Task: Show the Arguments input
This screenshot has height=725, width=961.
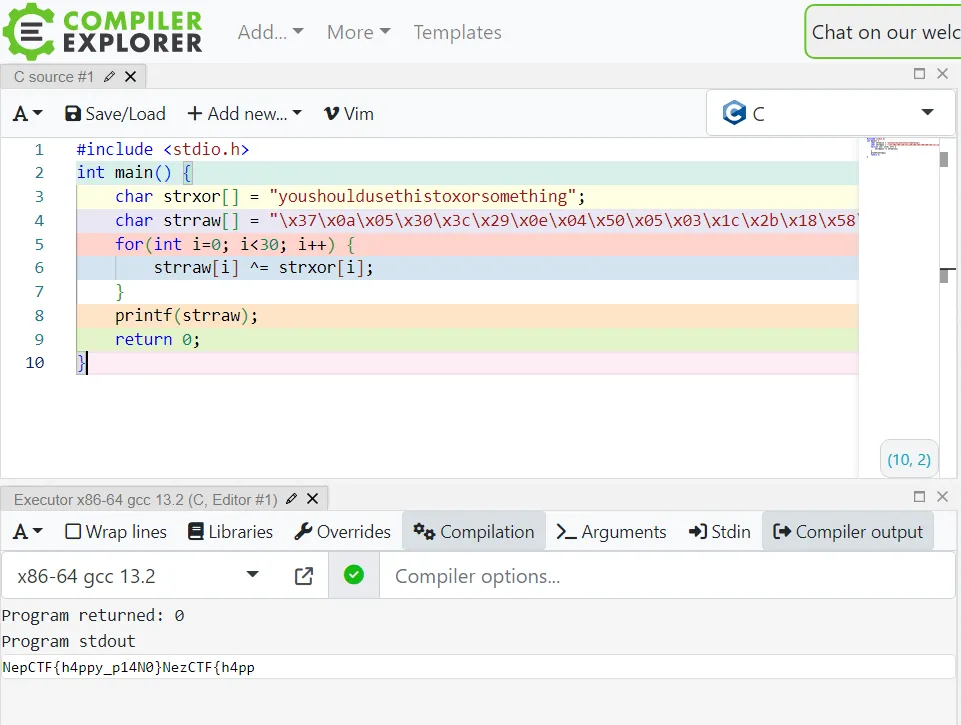Action: (x=611, y=532)
